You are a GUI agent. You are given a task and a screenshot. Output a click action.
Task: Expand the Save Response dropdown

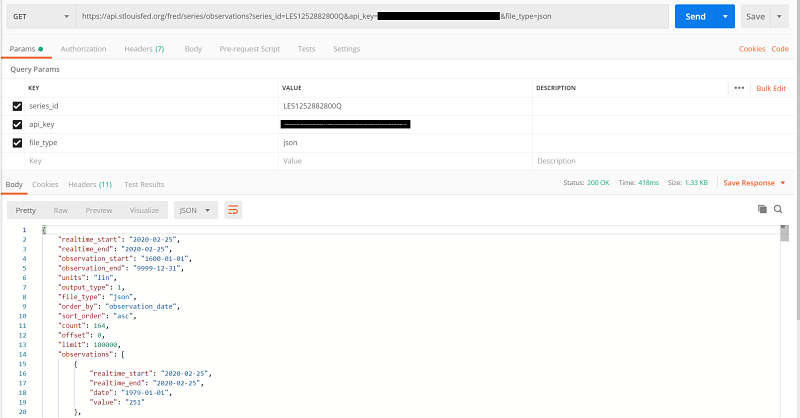754,183
